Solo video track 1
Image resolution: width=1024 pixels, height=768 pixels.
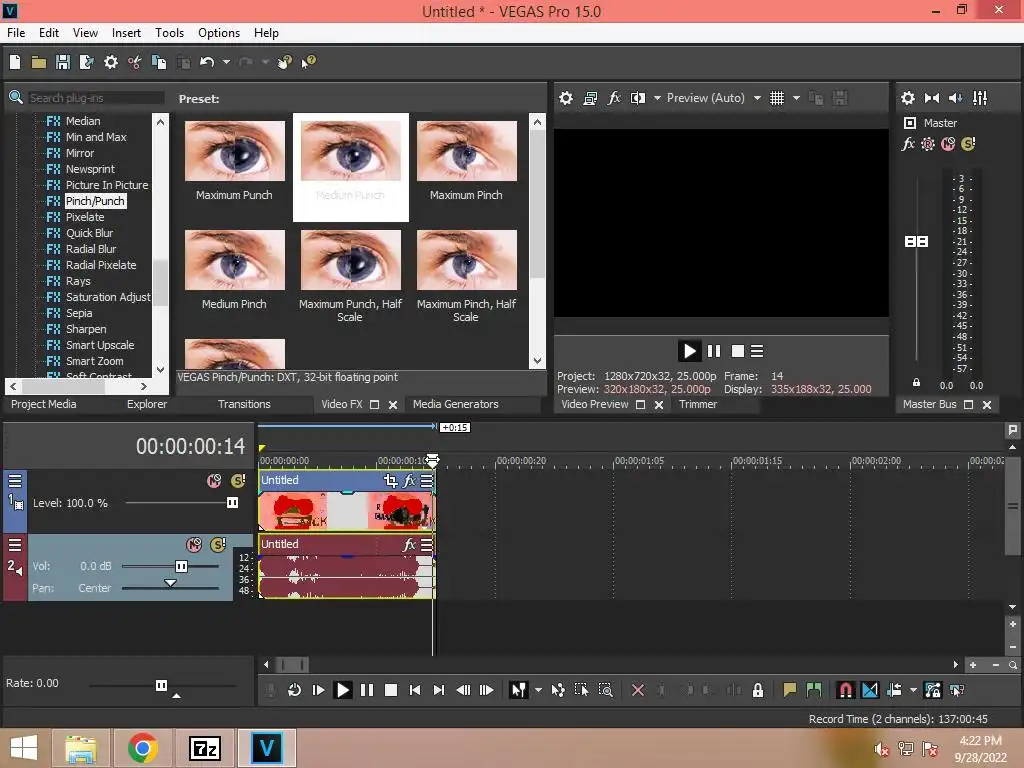tap(238, 481)
